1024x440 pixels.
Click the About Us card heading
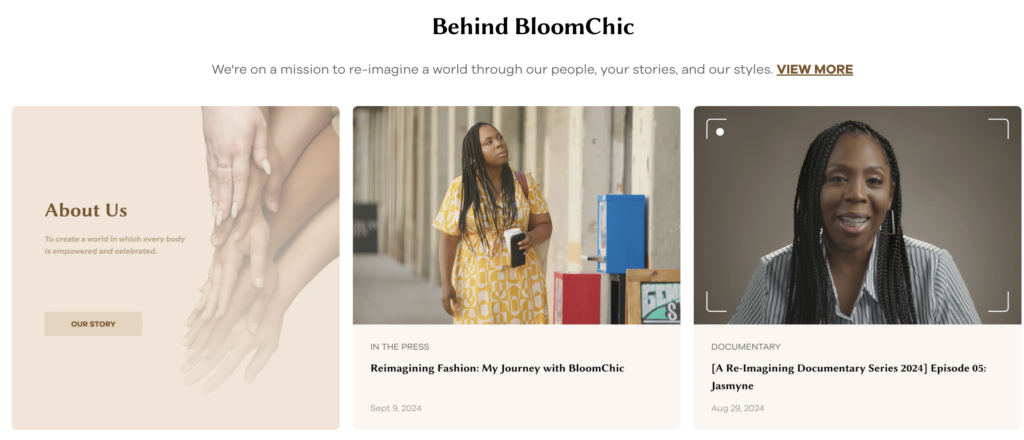point(86,210)
